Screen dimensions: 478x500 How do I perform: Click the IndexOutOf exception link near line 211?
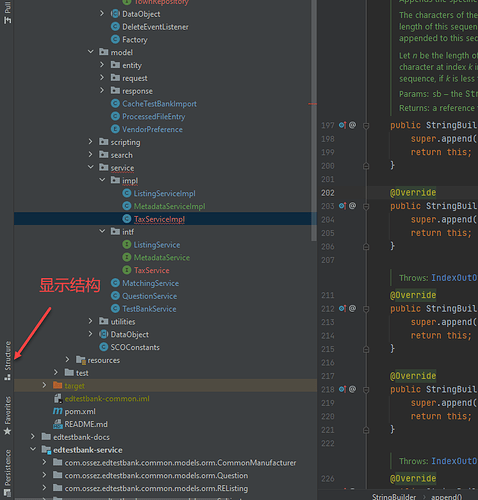click(454, 278)
